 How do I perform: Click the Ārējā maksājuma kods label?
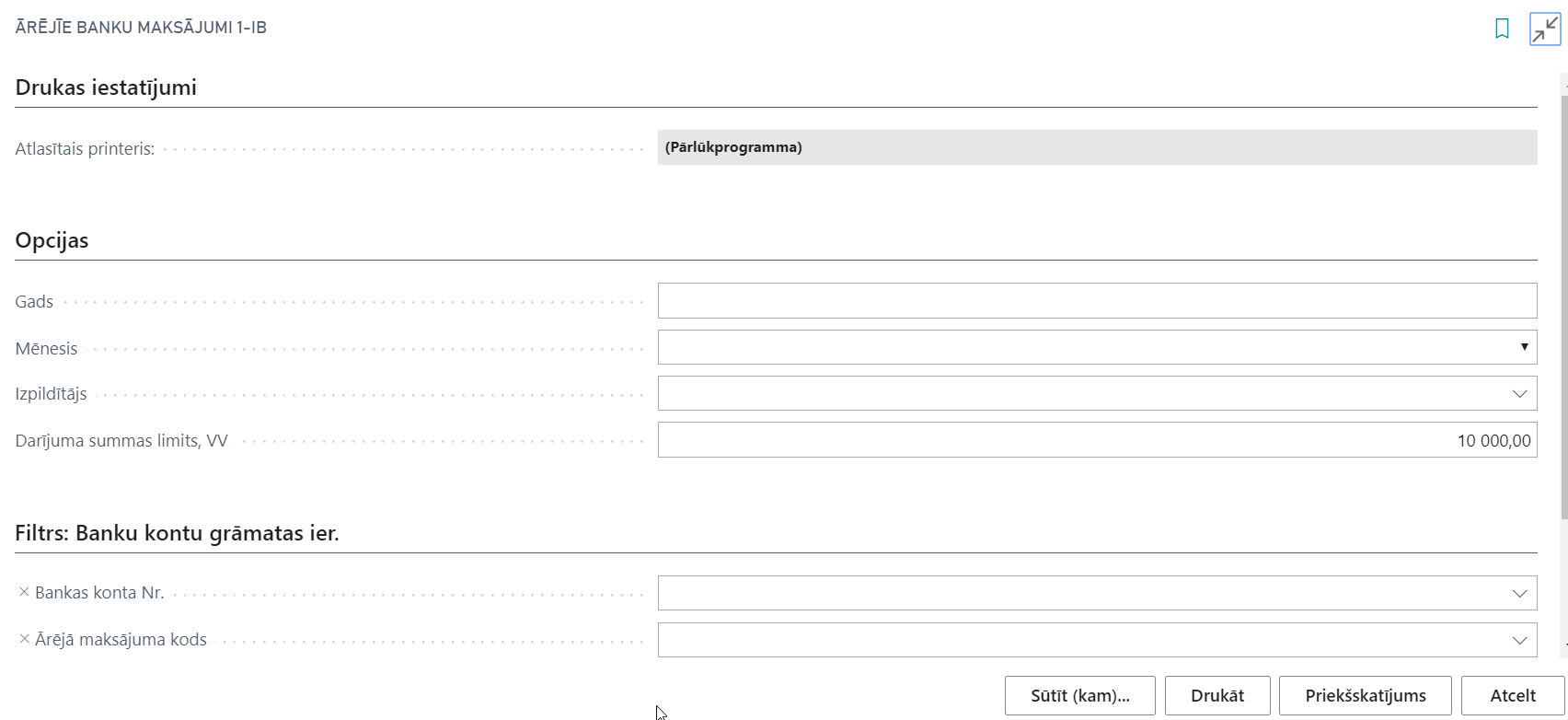[x=121, y=640]
